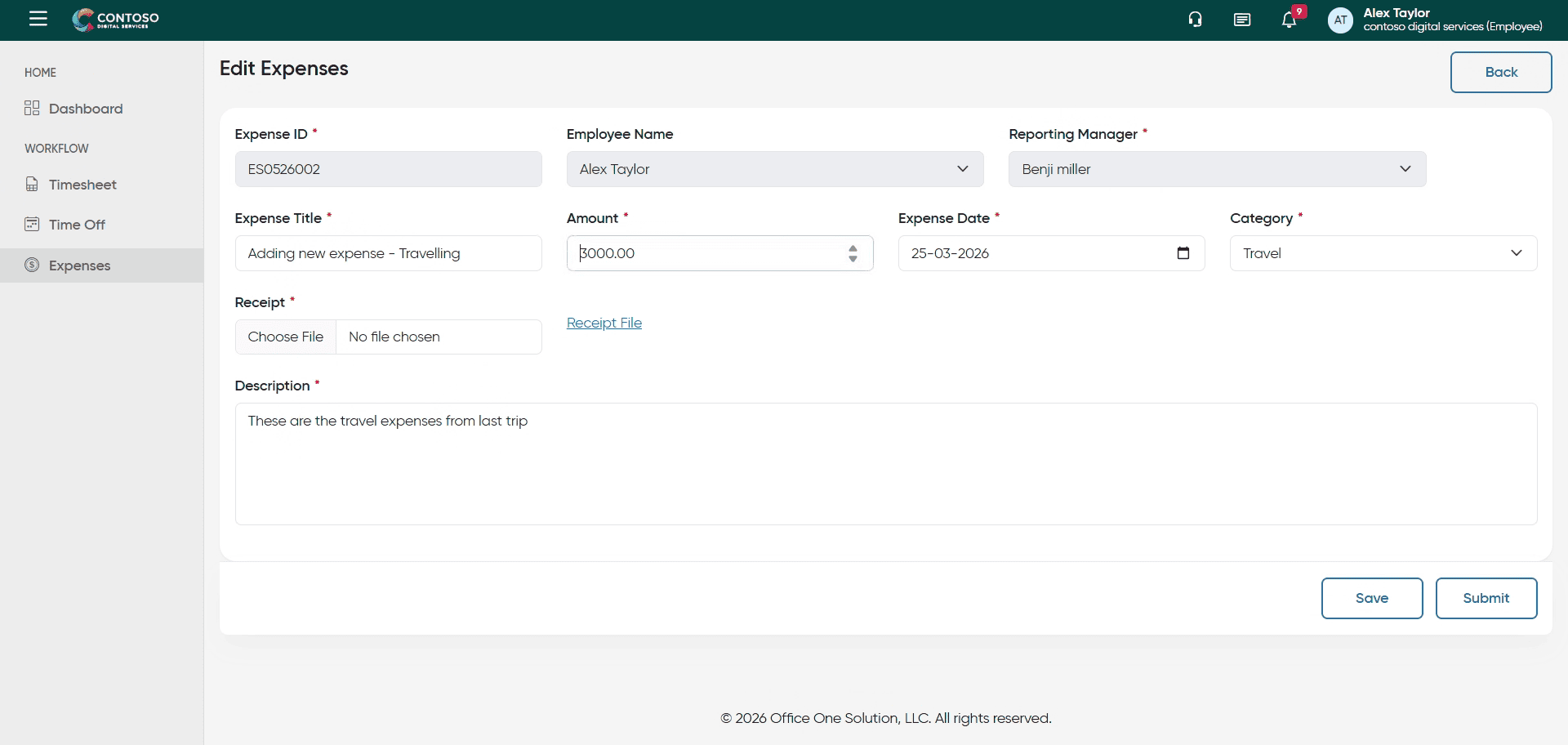The height and width of the screenshot is (745, 1568).
Task: Open the messages chat icon
Action: pyautogui.click(x=1241, y=20)
